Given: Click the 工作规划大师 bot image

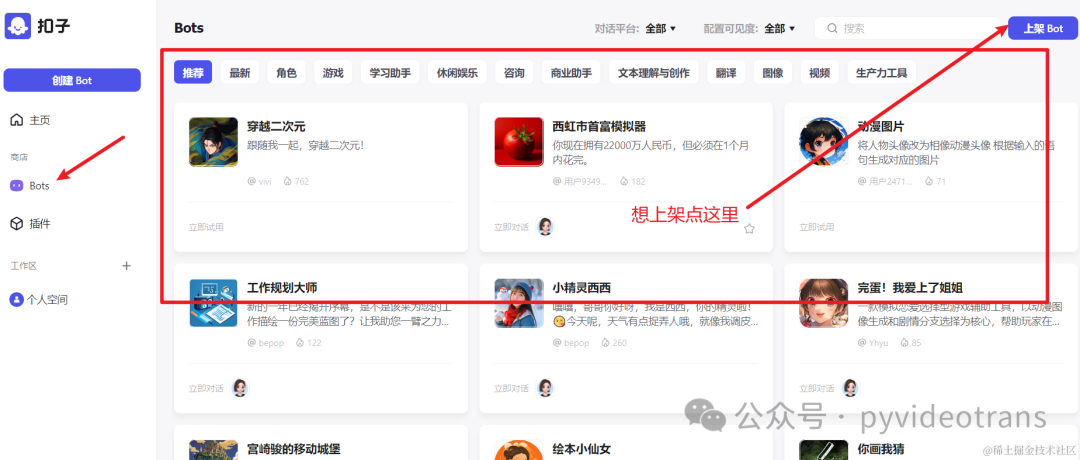Looking at the screenshot, I should click(x=214, y=303).
